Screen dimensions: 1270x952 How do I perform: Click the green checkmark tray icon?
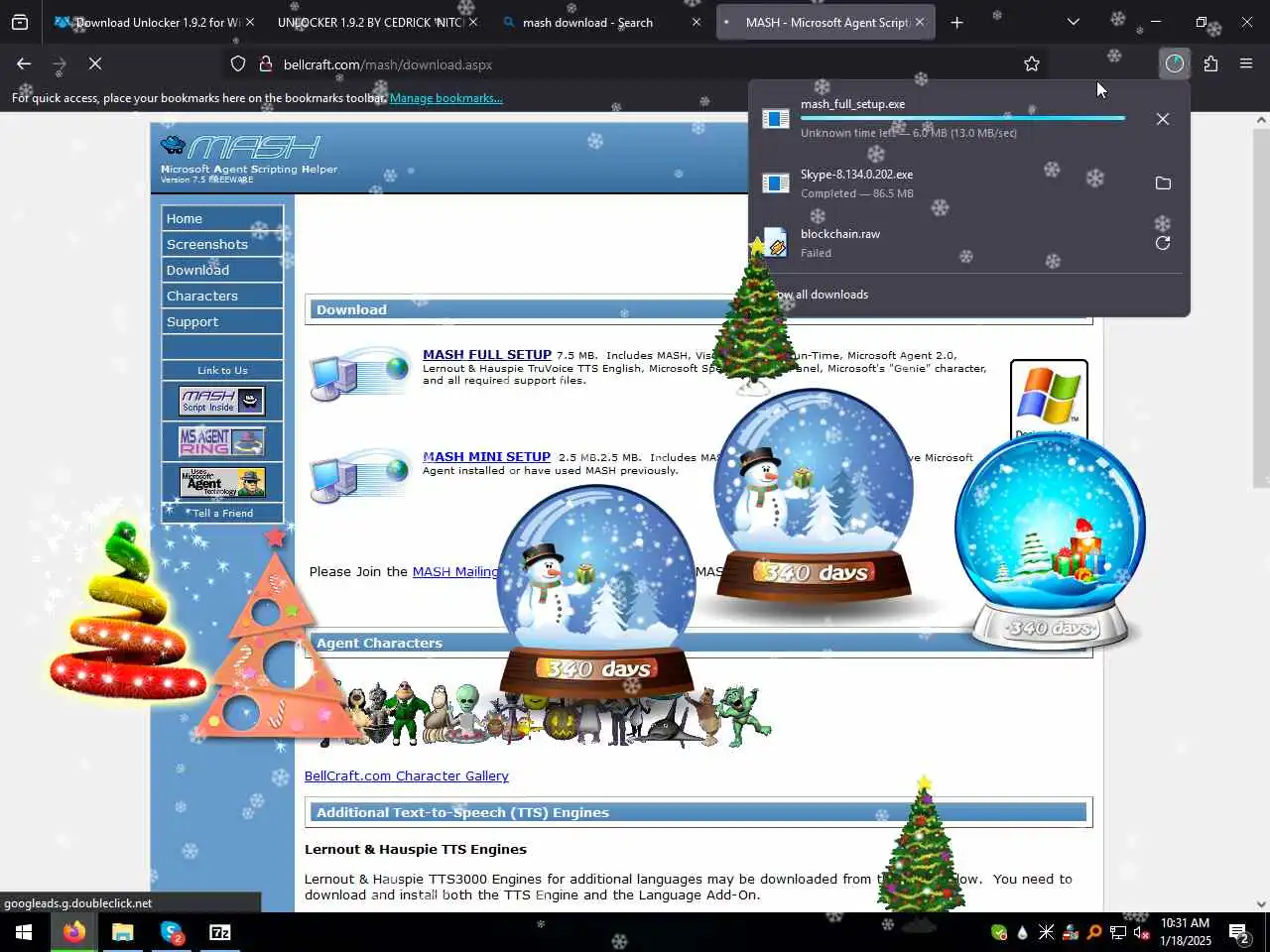pos(998,932)
